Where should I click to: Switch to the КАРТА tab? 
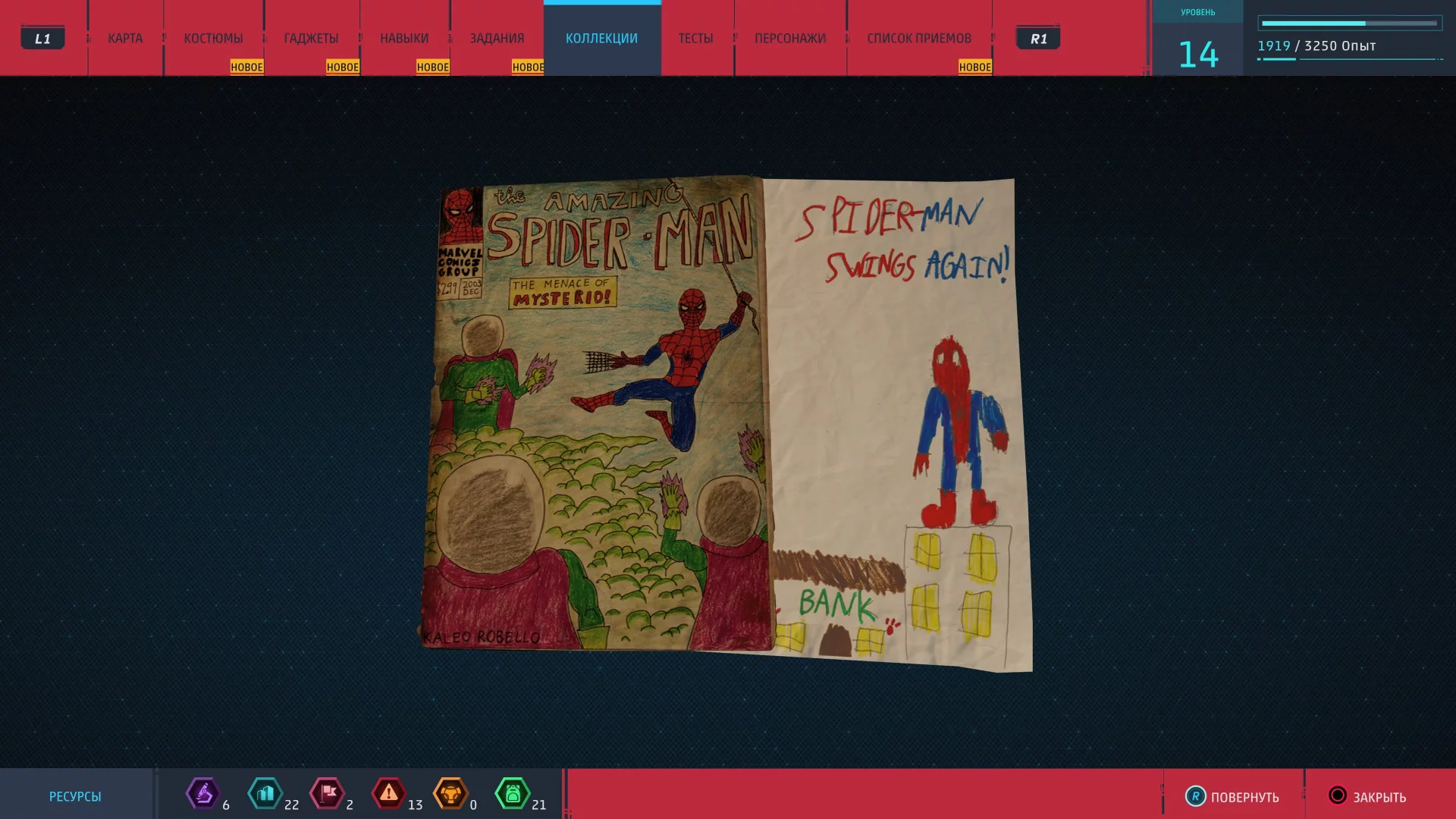click(125, 38)
